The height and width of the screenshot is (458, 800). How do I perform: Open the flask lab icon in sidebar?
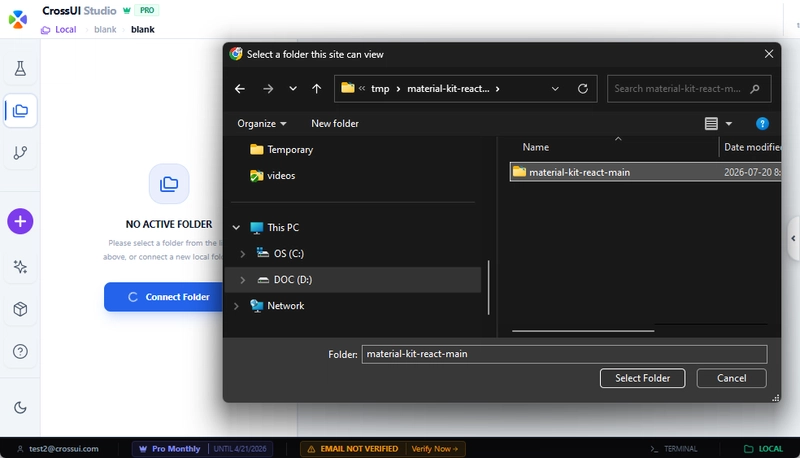[20, 68]
